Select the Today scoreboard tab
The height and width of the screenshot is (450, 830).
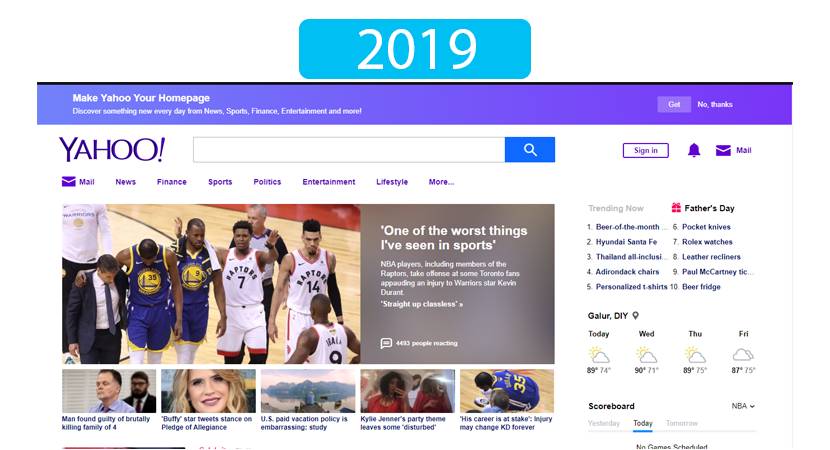[x=643, y=423]
